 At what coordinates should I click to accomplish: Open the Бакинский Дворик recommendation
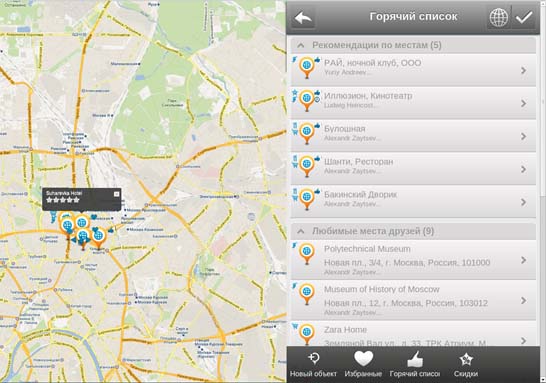point(413,202)
